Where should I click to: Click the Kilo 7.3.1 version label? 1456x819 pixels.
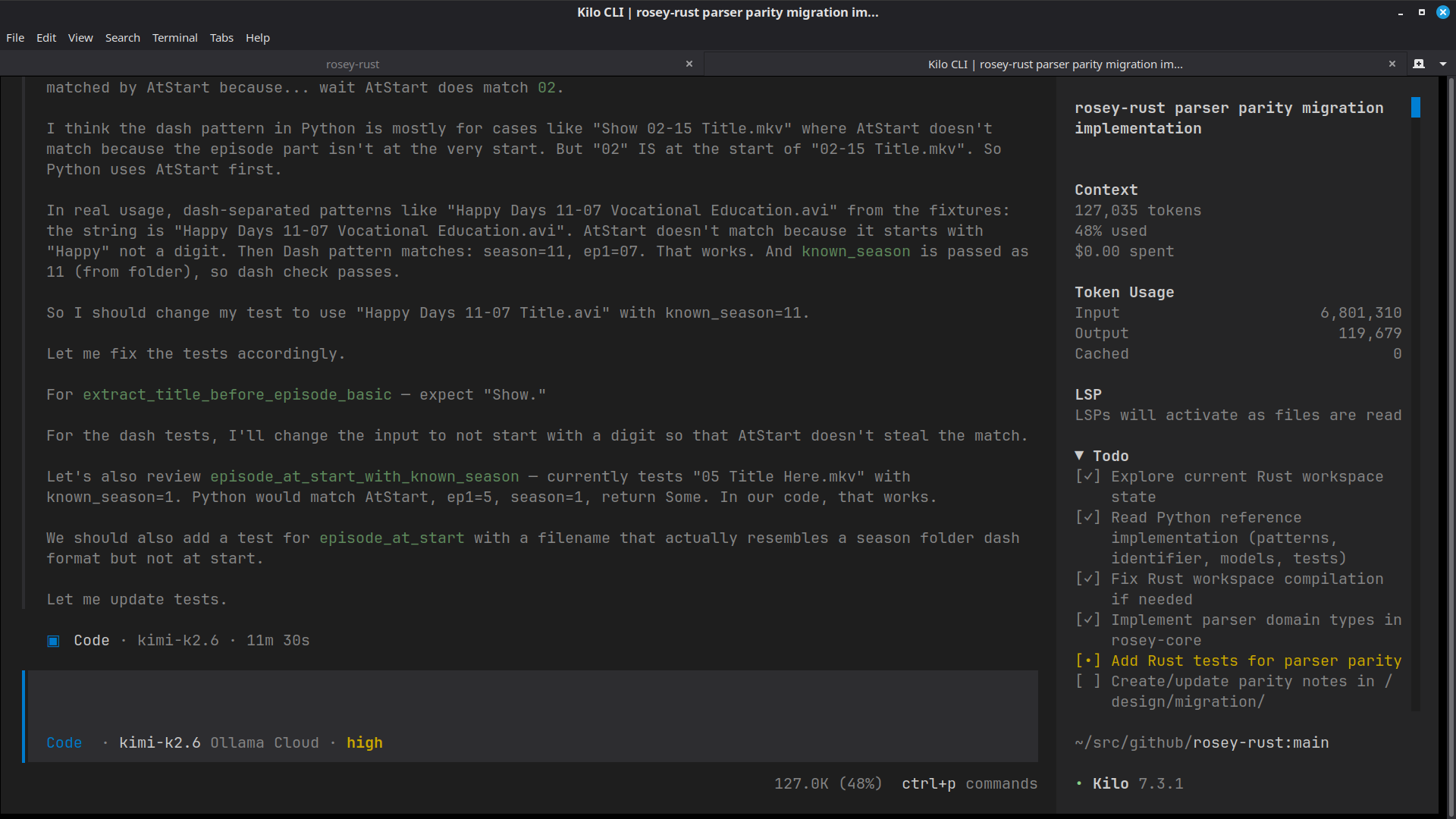(1137, 784)
